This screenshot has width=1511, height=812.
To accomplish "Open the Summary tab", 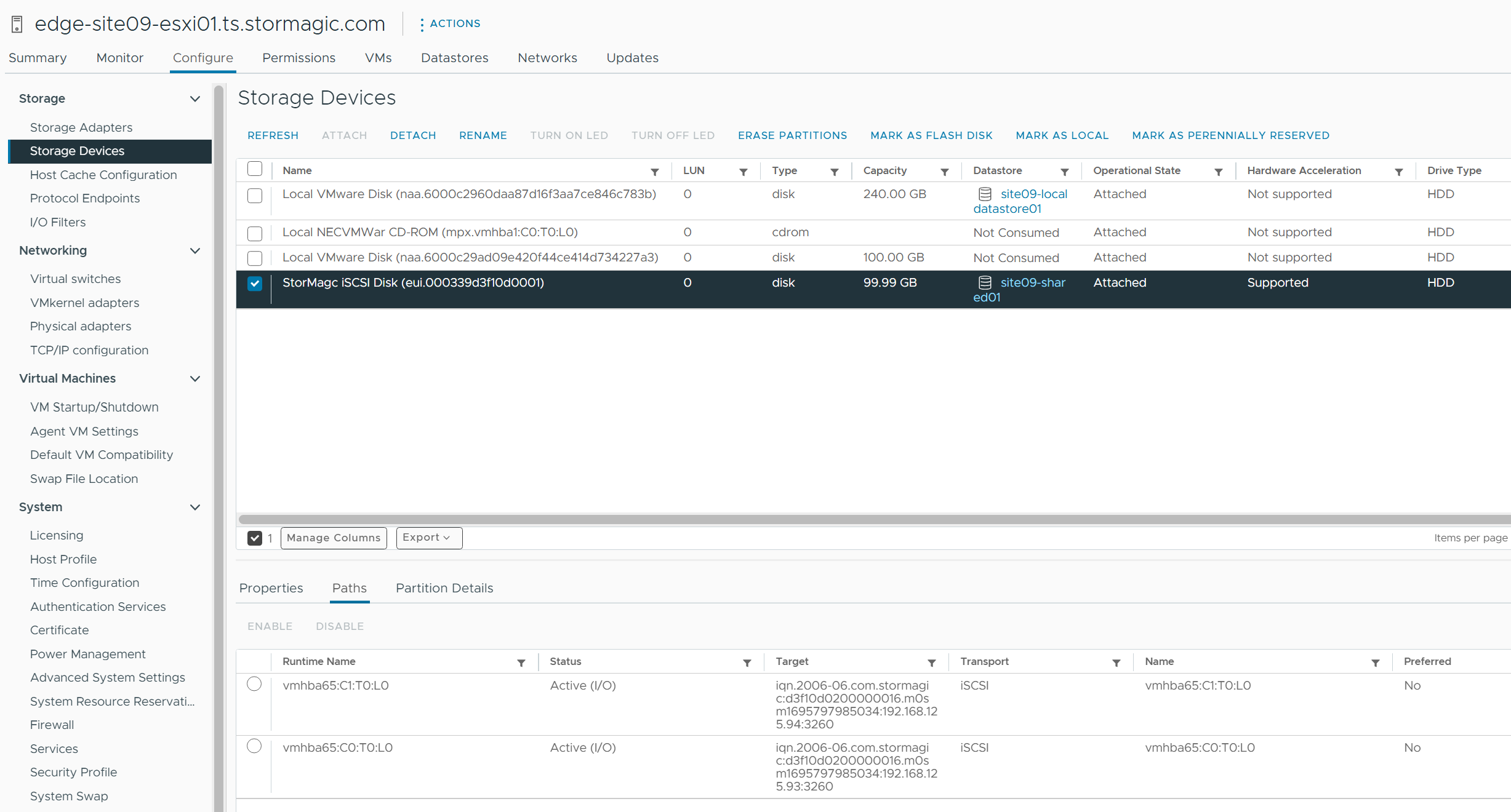I will 38,58.
